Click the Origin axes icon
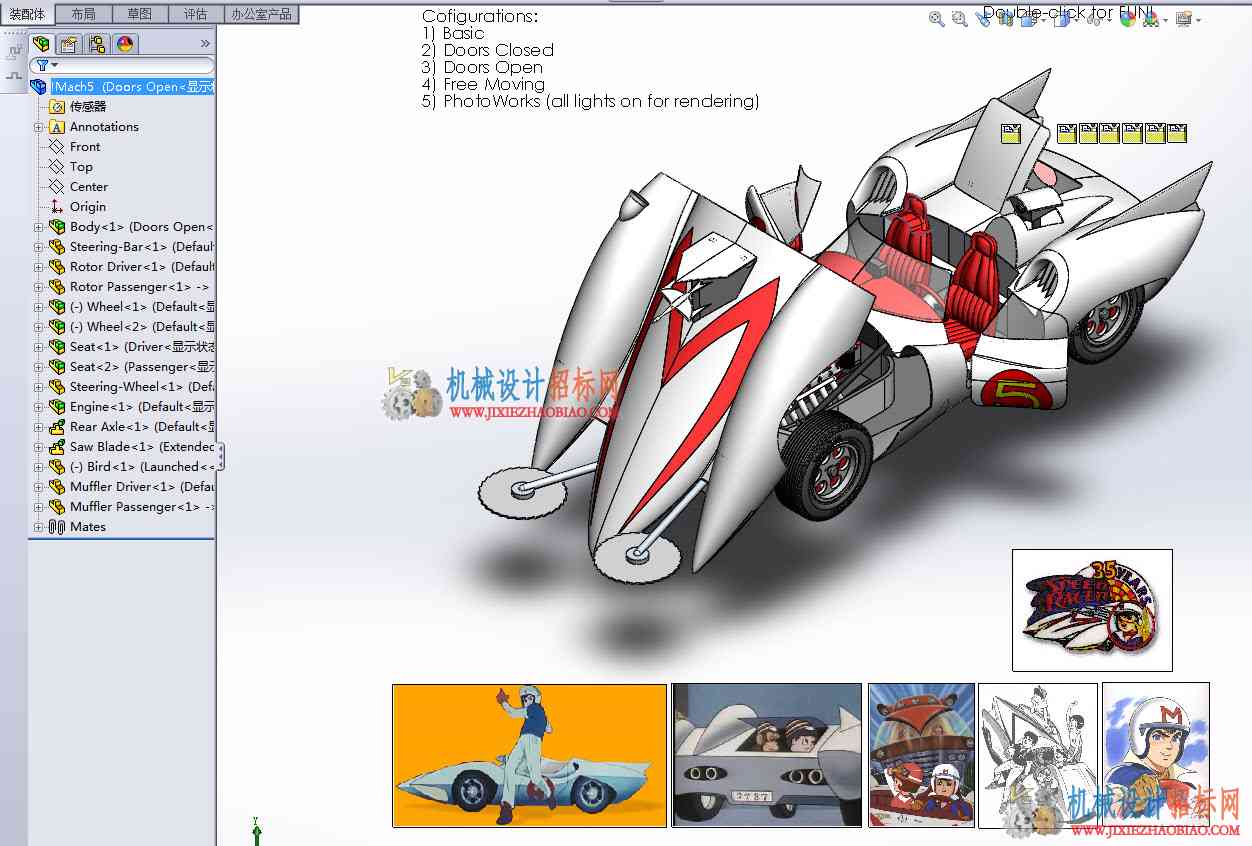Viewport: 1252px width, 846px height. pos(57,207)
